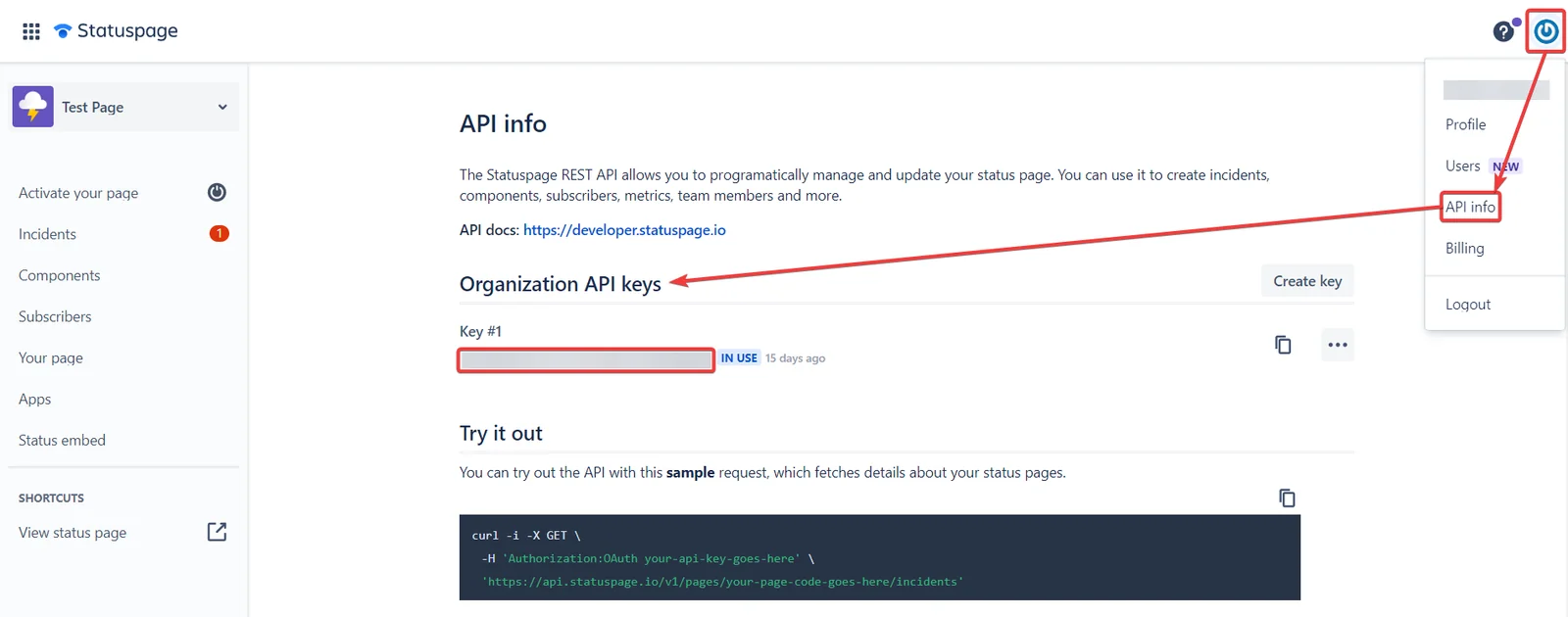Screen dimensions: 1568x617
Task: Click the Test Page cloud avatar
Action: tap(33, 107)
